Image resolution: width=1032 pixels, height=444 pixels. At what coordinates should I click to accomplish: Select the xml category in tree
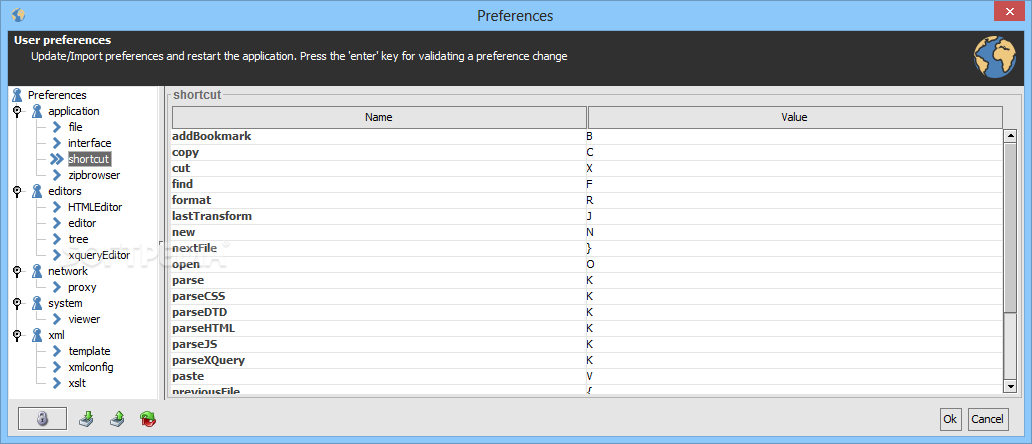(x=57, y=335)
